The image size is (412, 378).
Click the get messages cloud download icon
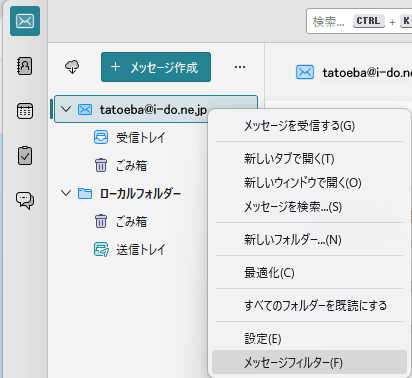(72, 67)
